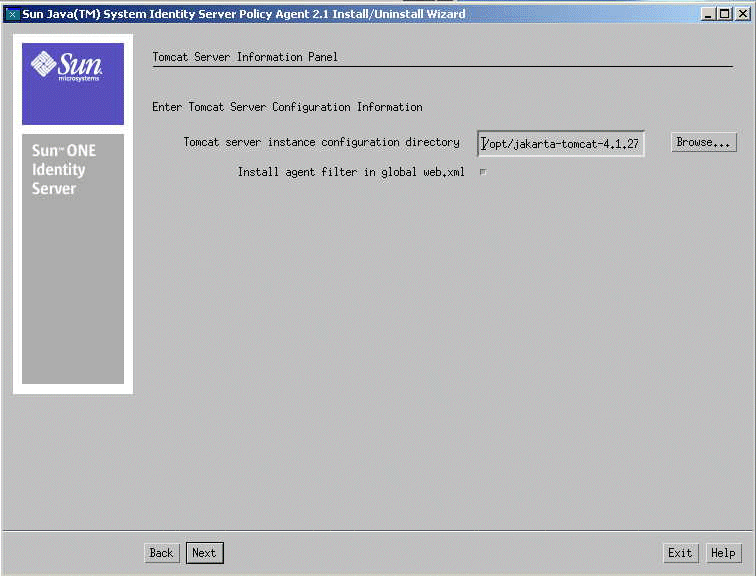
Task: Exit the install wizard
Action: pyautogui.click(x=680, y=553)
